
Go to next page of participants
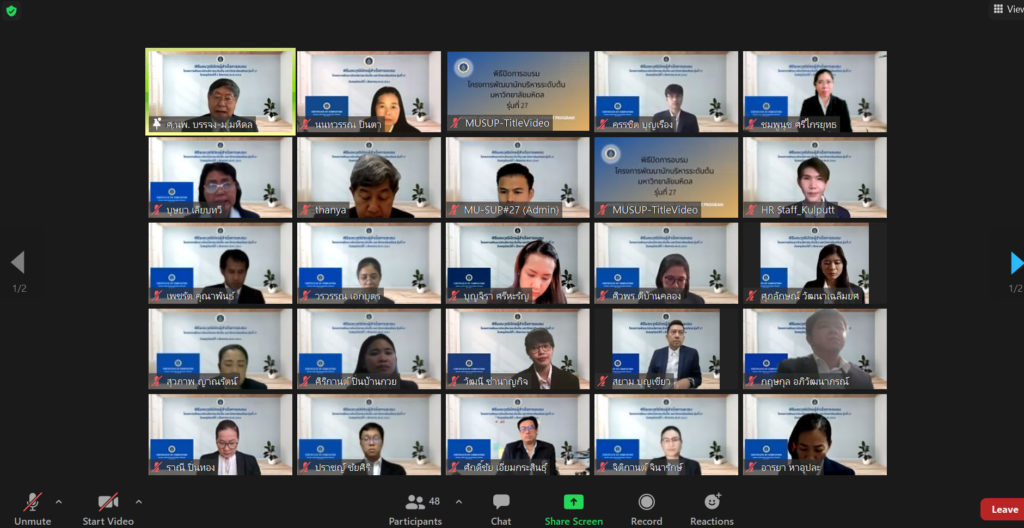(x=1016, y=263)
